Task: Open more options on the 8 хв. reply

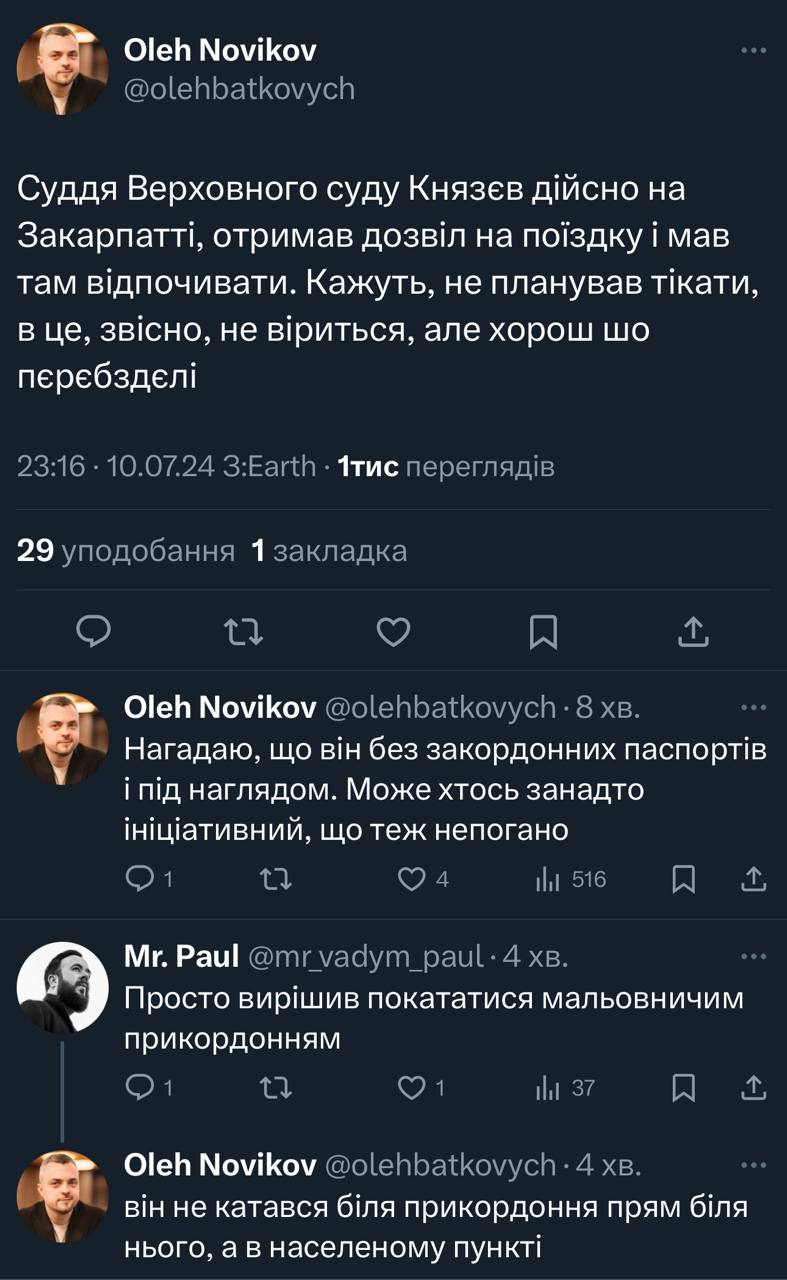Action: (x=752, y=707)
